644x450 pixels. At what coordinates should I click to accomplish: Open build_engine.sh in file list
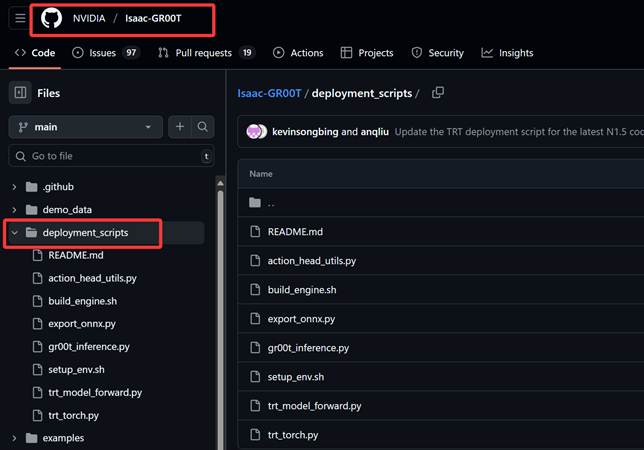point(301,289)
